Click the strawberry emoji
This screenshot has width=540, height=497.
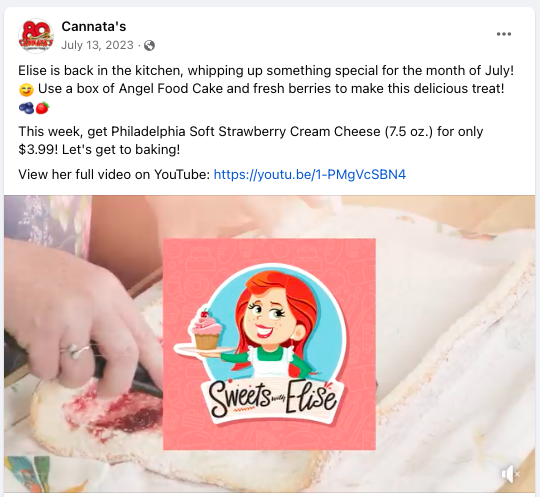tap(42, 108)
